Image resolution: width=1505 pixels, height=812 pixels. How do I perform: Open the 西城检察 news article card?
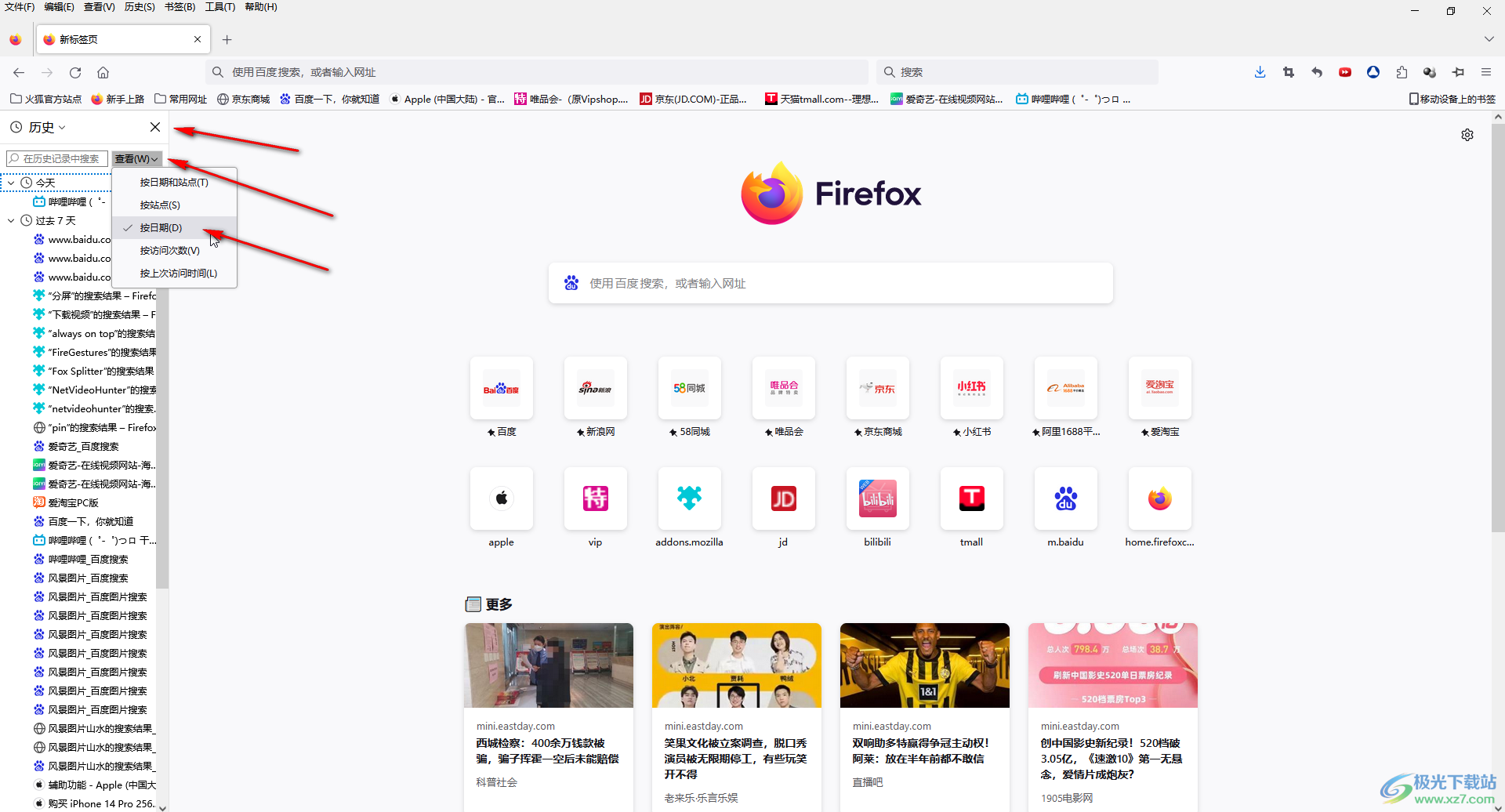tap(549, 717)
